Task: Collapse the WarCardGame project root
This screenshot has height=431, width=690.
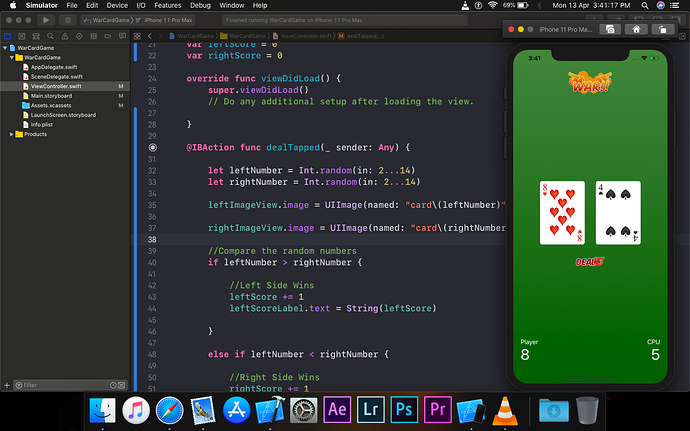Action: tap(7, 48)
